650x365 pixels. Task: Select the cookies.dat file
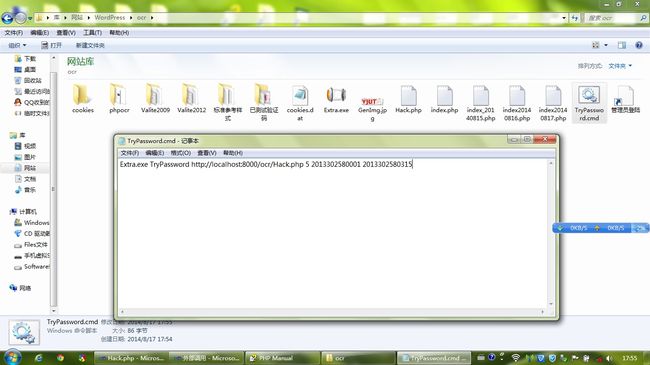click(x=300, y=102)
